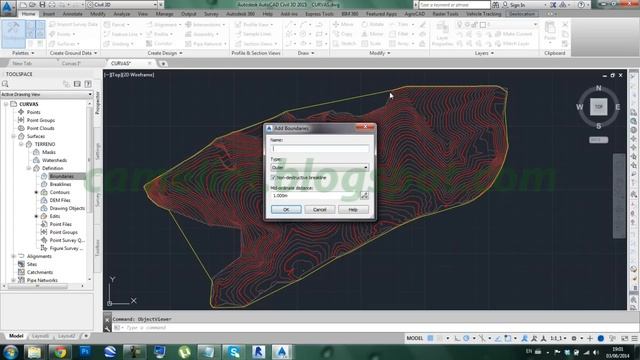Screen dimensions: 640x360
Task: Toggle Ortho mode in status bar
Action: [x=457, y=338]
